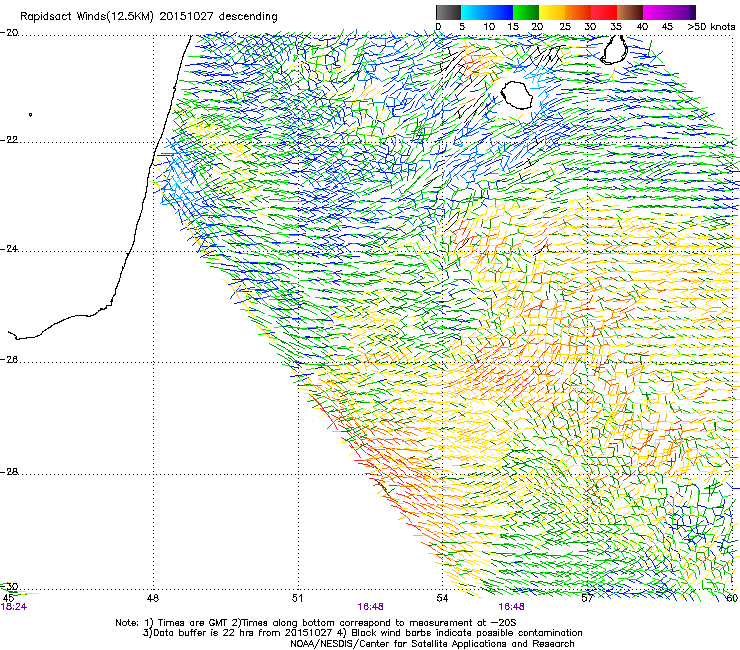740x650 pixels.
Task: Click the '40' tick label on the legend
Action: pyautogui.click(x=642, y=27)
